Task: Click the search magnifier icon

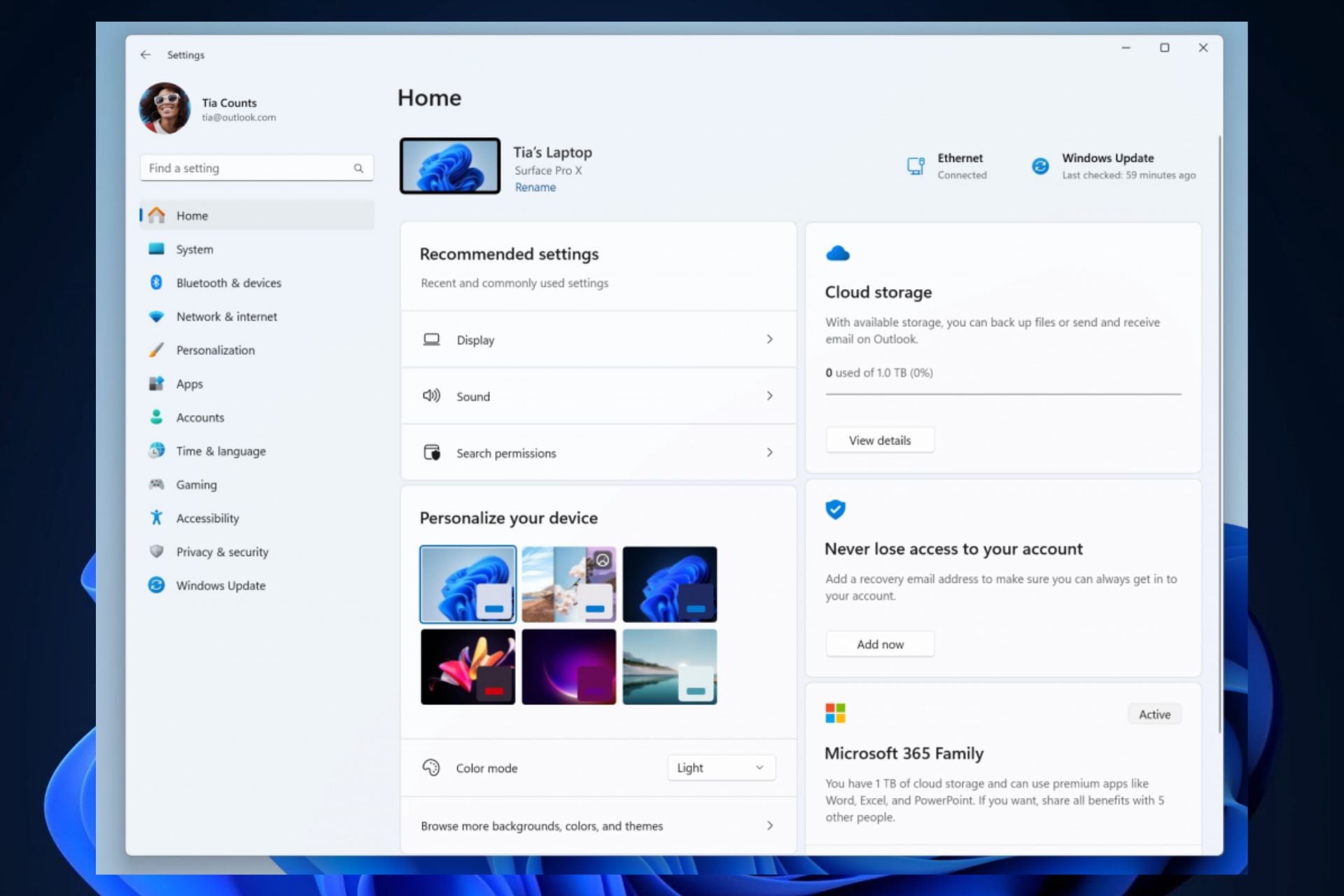Action: [x=358, y=168]
